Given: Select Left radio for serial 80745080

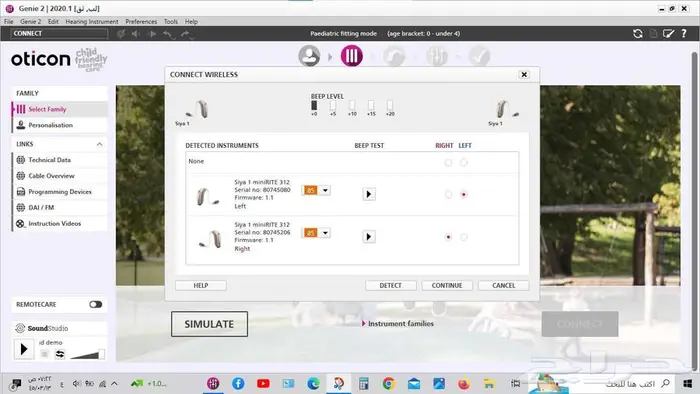Looking at the screenshot, I should pos(464,195).
